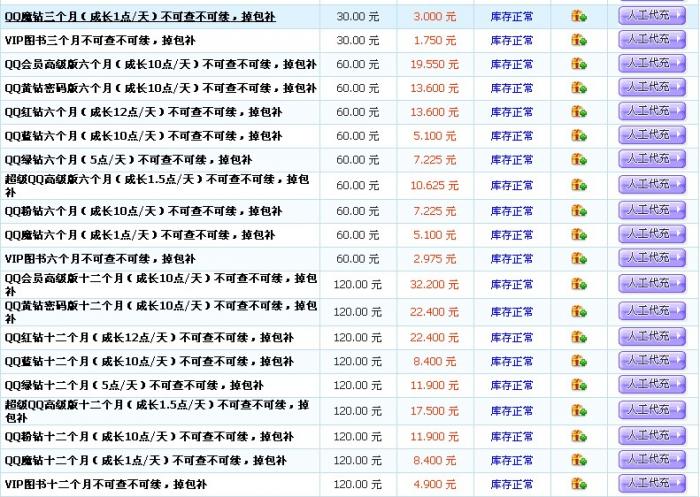
Task: Open the QQ粉钻六个月 product name
Action: click(x=143, y=211)
